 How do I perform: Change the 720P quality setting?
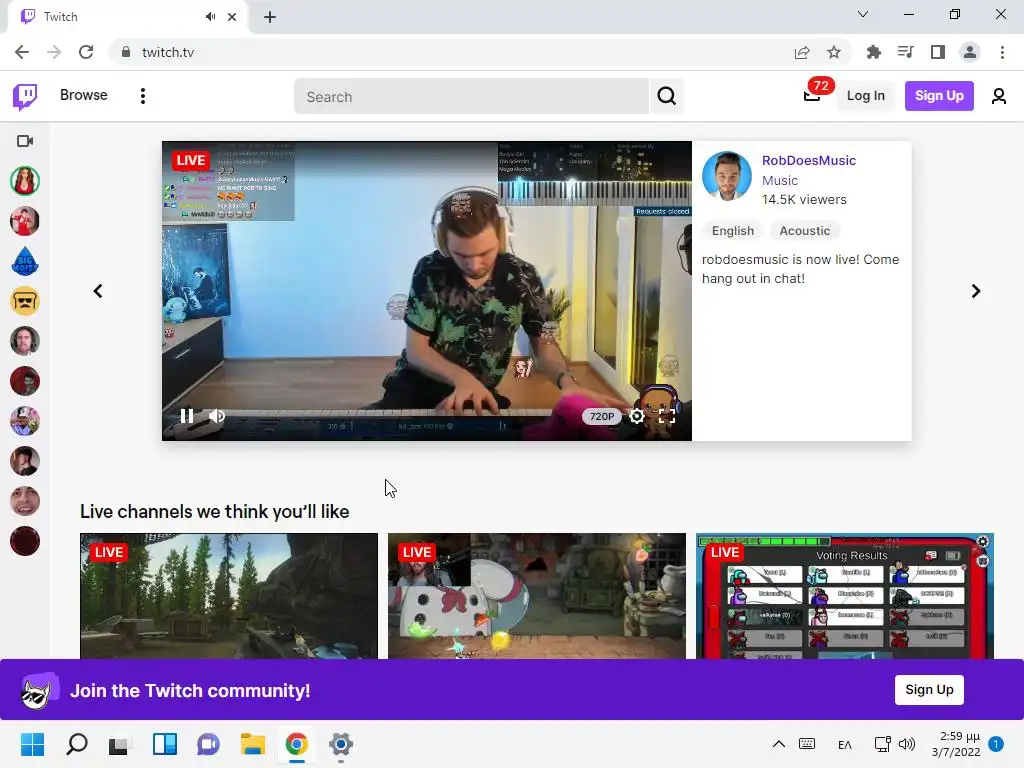click(601, 417)
